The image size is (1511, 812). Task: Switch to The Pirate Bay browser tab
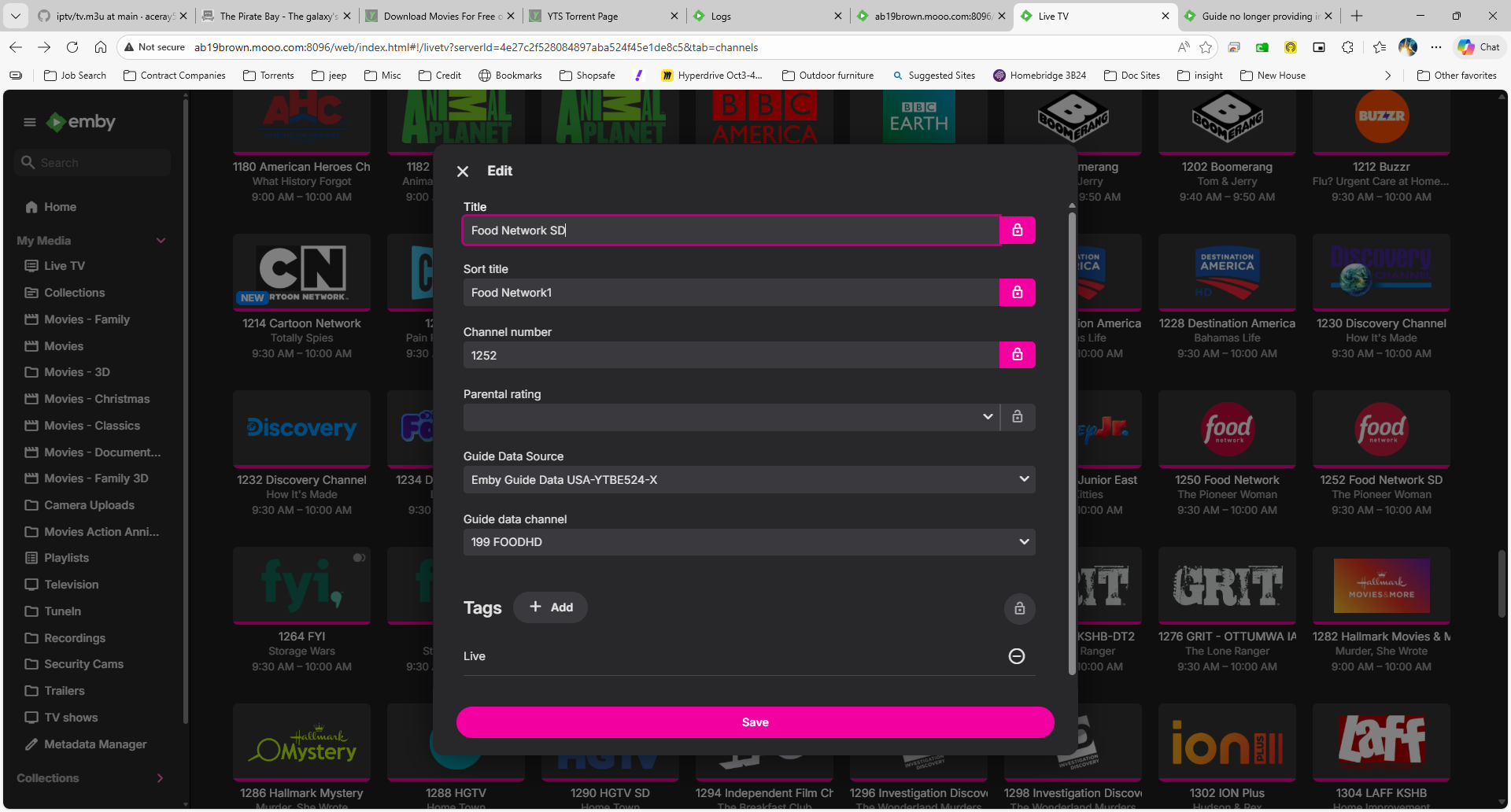coord(275,16)
